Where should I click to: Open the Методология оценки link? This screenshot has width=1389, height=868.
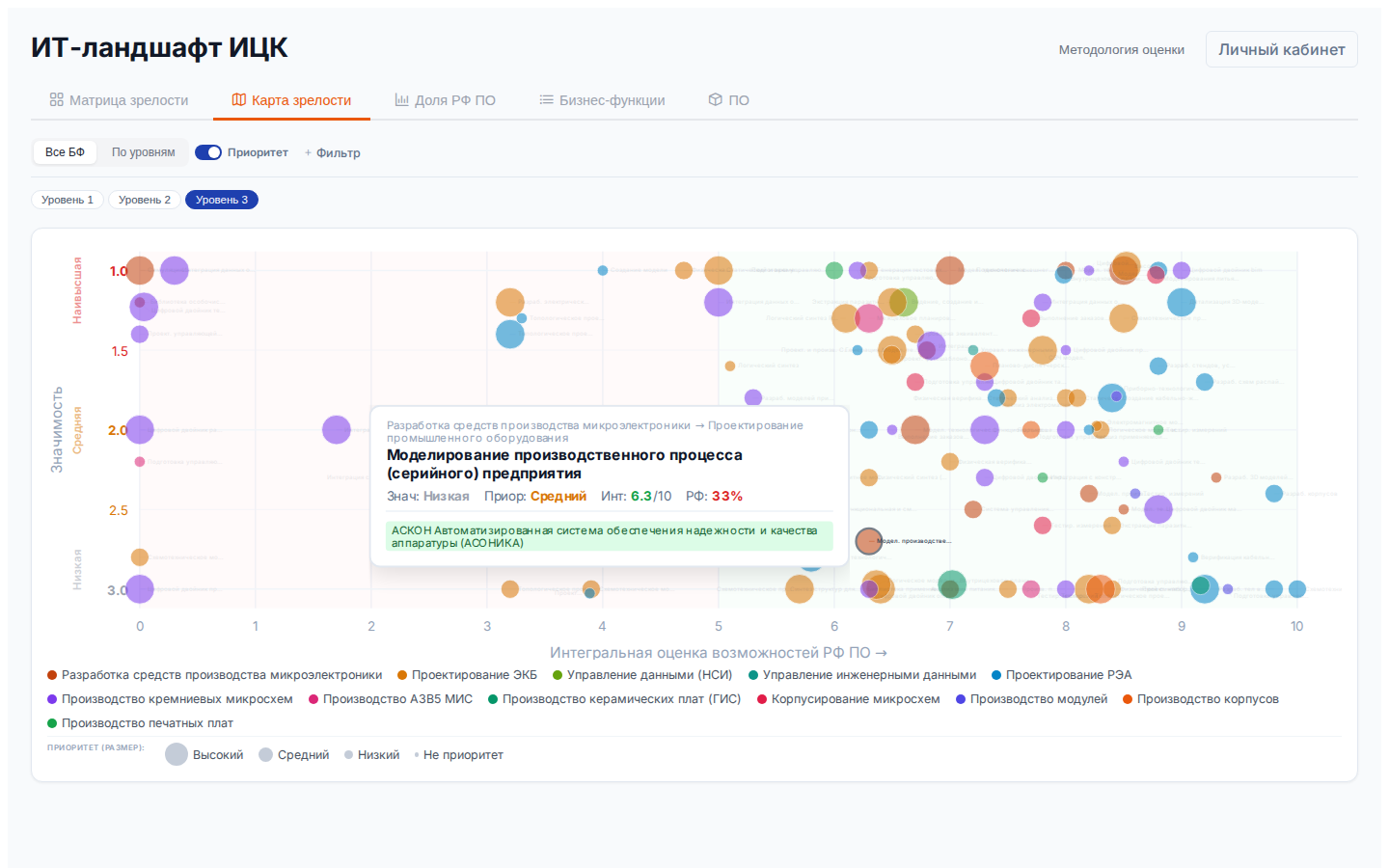pyautogui.click(x=1121, y=49)
